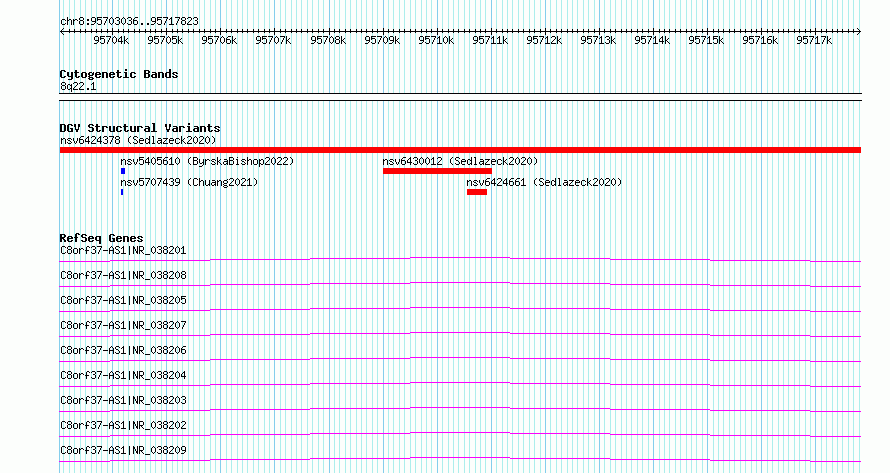Select the long red nsv6424378 variant bar
Screen dimensions: 890x473
[460, 150]
